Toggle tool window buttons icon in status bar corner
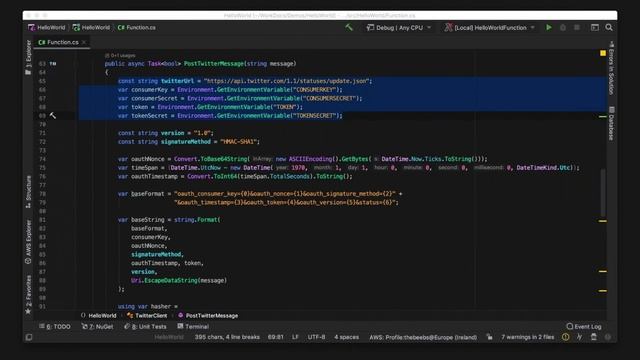Image resolution: width=640 pixels, height=360 pixels. tap(29, 337)
